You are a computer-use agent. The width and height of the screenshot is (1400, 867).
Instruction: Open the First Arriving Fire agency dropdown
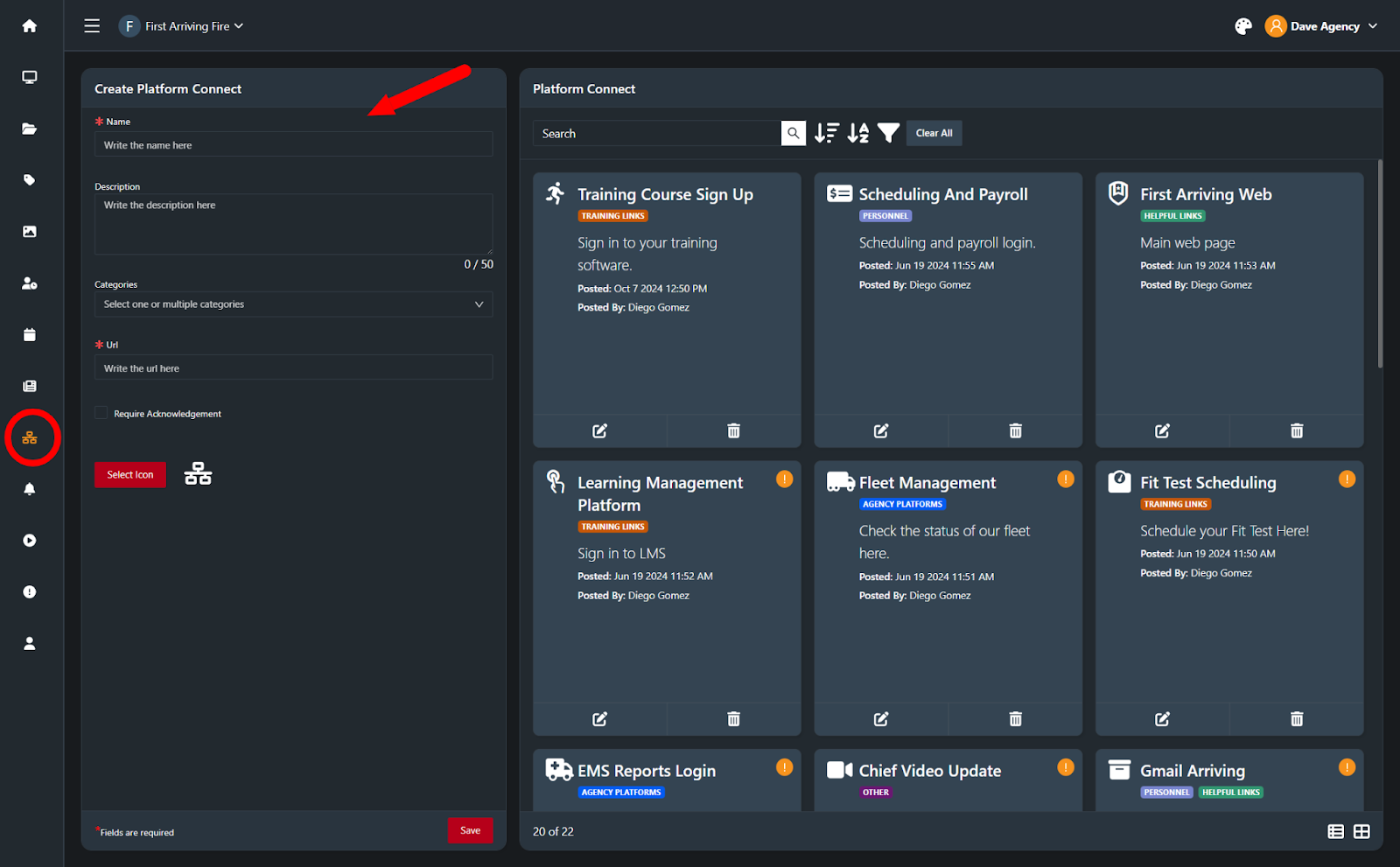[181, 26]
